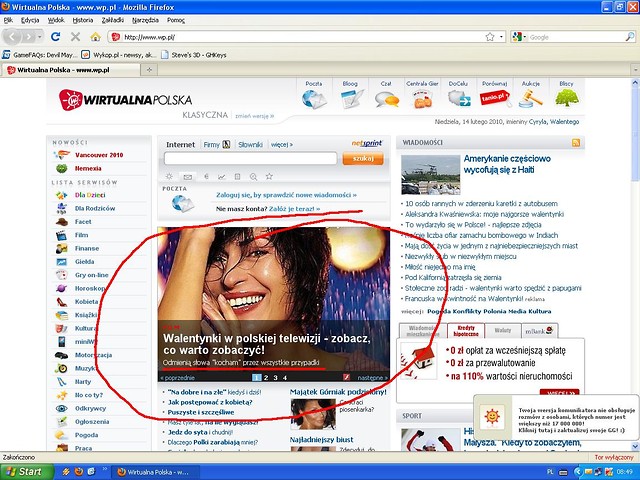Screen dimensions: 640x480
Task: Click the Forward navigation arrow
Action: tap(29, 37)
